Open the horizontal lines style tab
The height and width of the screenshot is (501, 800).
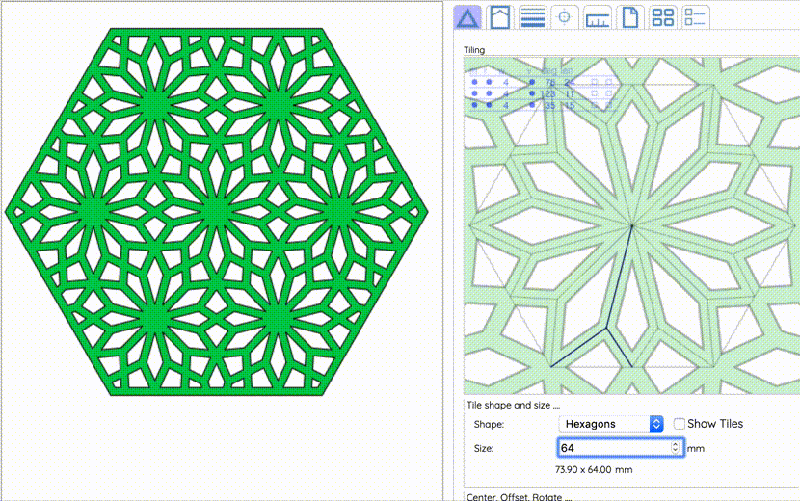[x=532, y=18]
